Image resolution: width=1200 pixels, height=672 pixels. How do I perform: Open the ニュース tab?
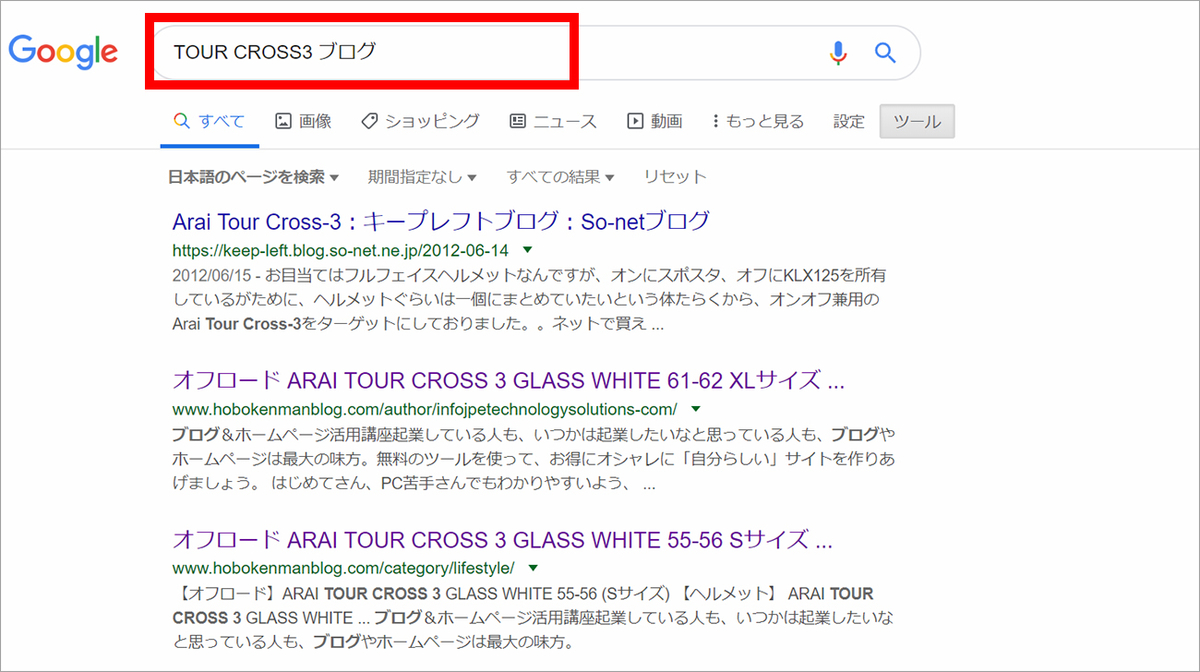(553, 121)
